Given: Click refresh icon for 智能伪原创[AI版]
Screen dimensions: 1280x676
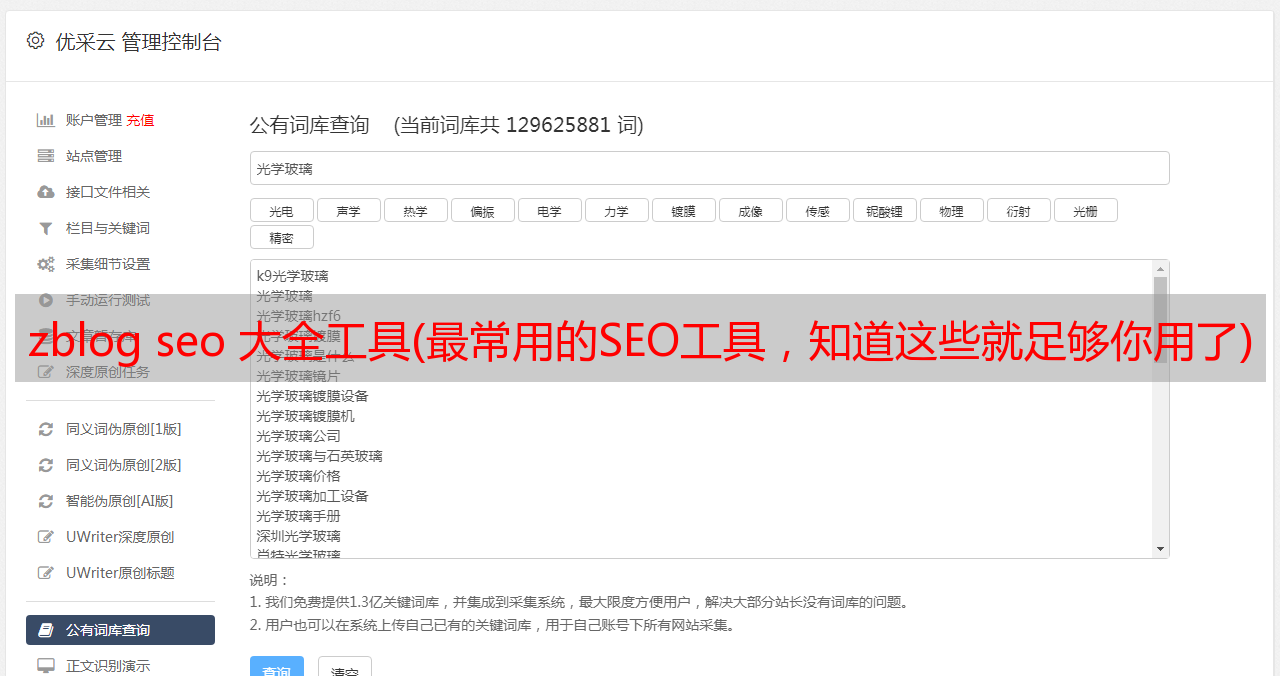Looking at the screenshot, I should pos(46,501).
